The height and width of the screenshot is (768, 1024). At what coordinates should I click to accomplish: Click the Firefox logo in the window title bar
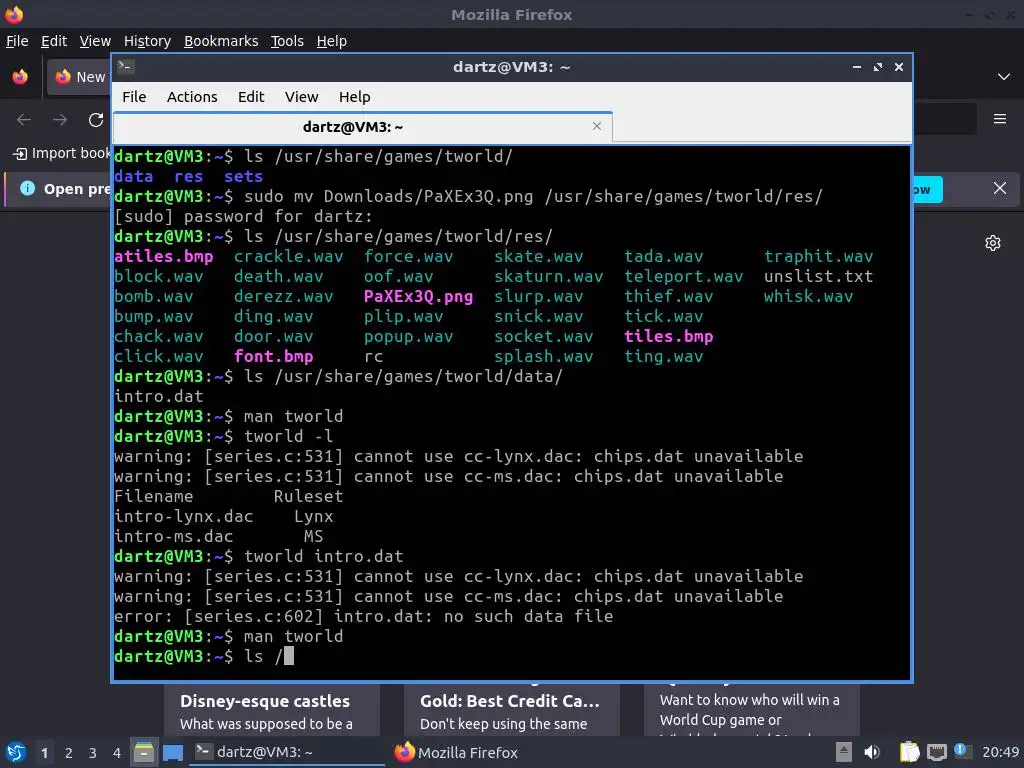14,14
